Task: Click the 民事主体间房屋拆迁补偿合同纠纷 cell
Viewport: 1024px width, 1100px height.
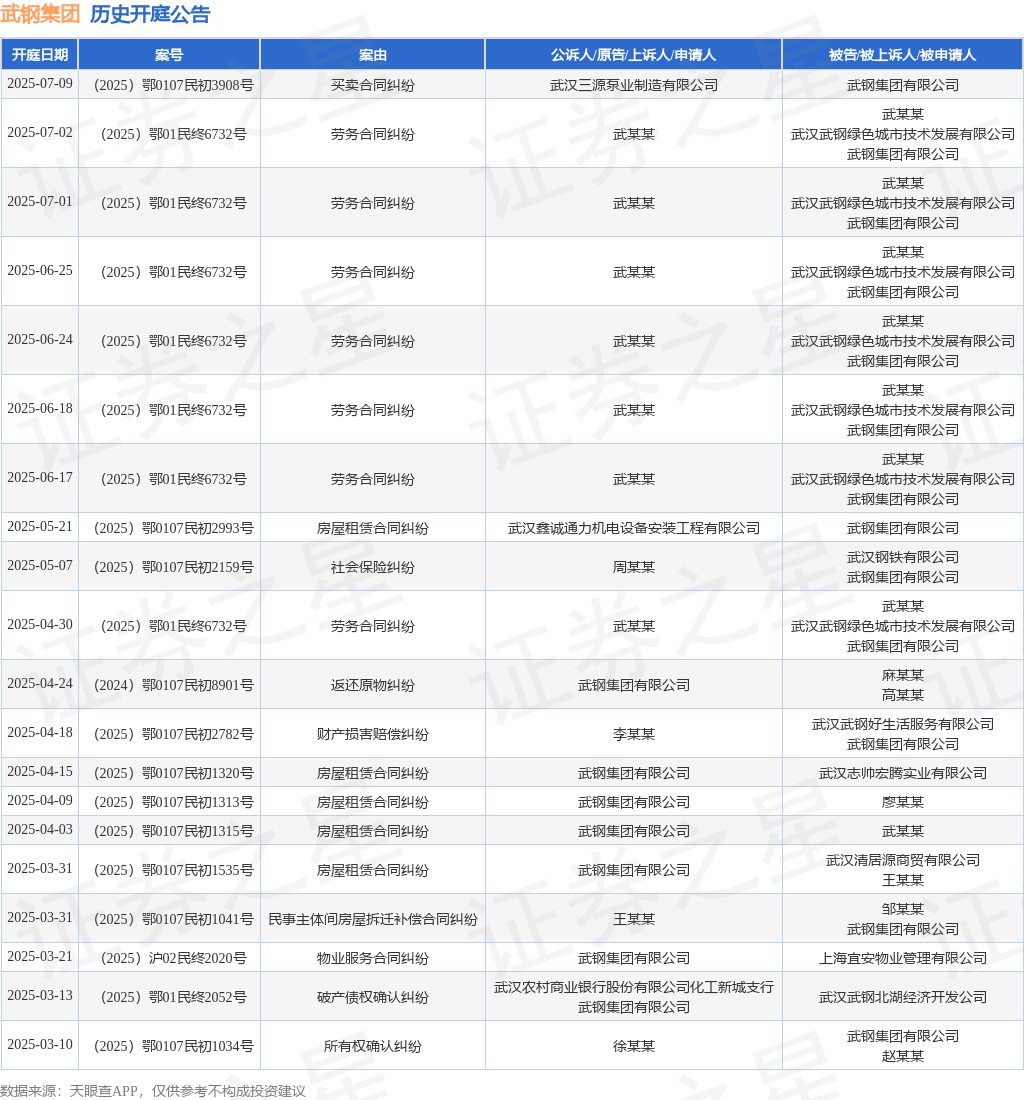Action: 372,919
